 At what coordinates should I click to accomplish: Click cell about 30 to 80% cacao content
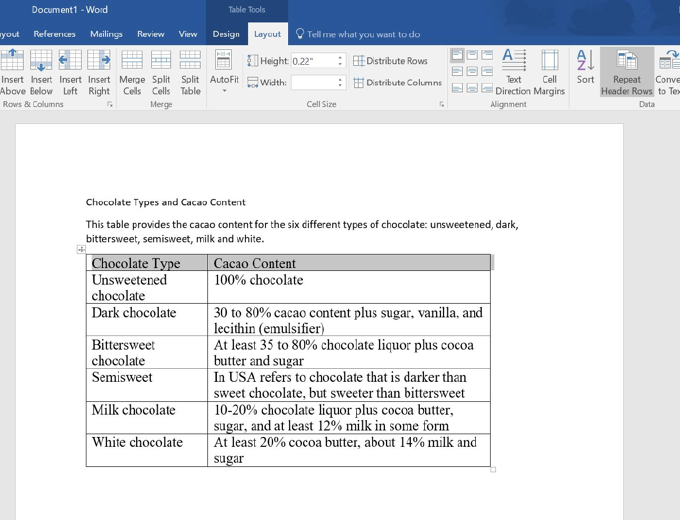pyautogui.click(x=349, y=320)
